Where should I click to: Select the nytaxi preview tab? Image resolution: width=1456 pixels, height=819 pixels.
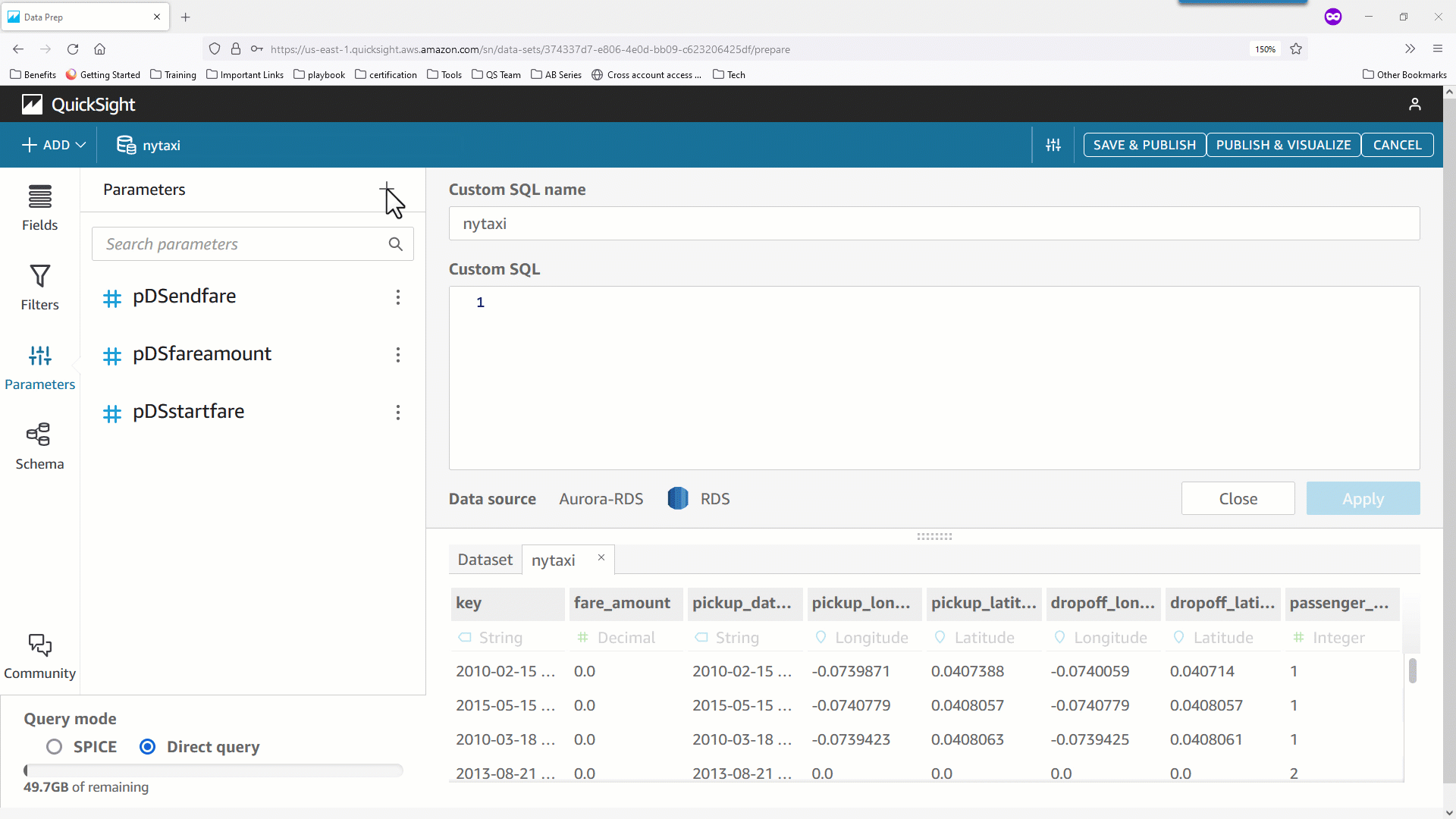553,560
